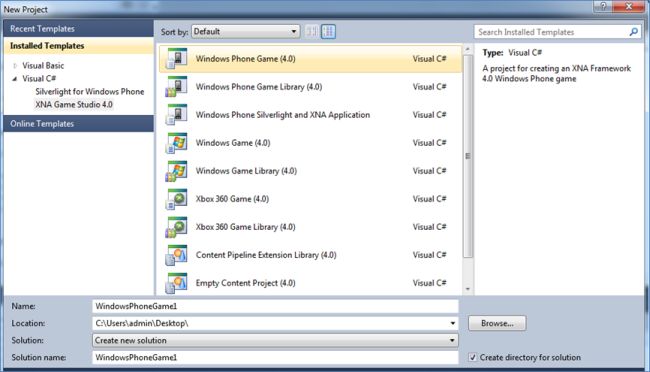
Task: Open the Online Templates section
Action: coord(78,124)
